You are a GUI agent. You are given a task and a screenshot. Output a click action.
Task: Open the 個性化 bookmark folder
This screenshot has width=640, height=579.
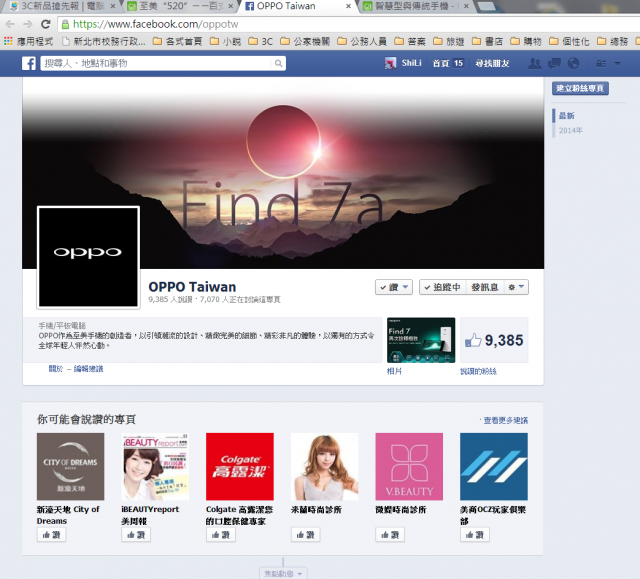point(569,41)
